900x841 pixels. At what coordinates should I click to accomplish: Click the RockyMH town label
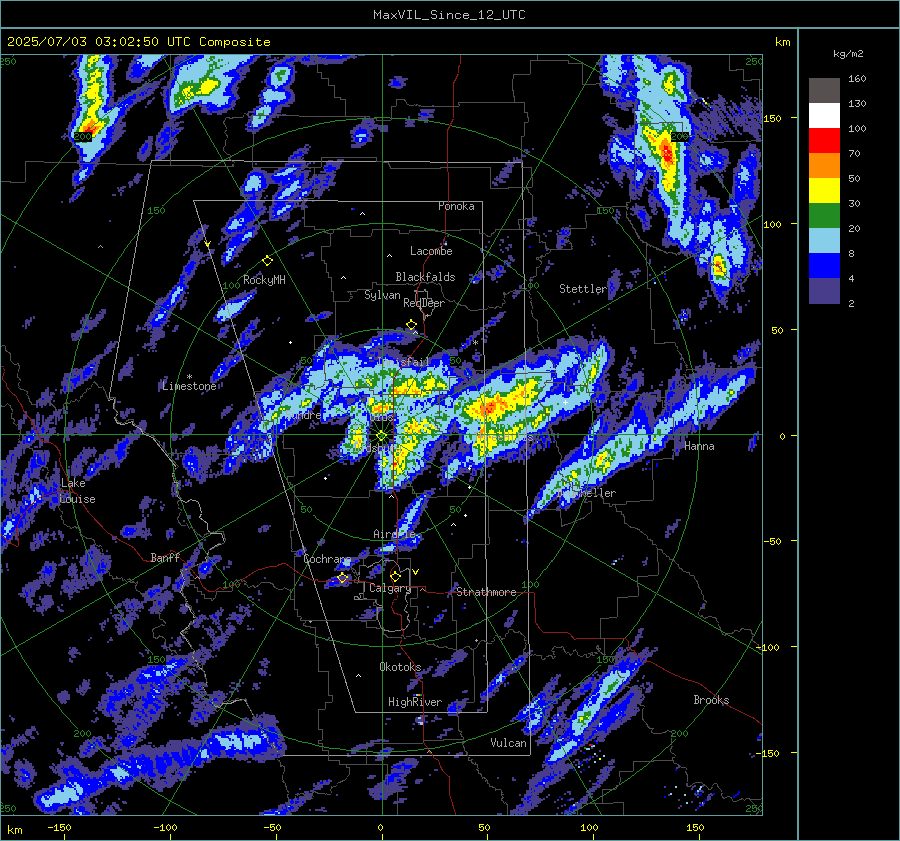(x=264, y=280)
